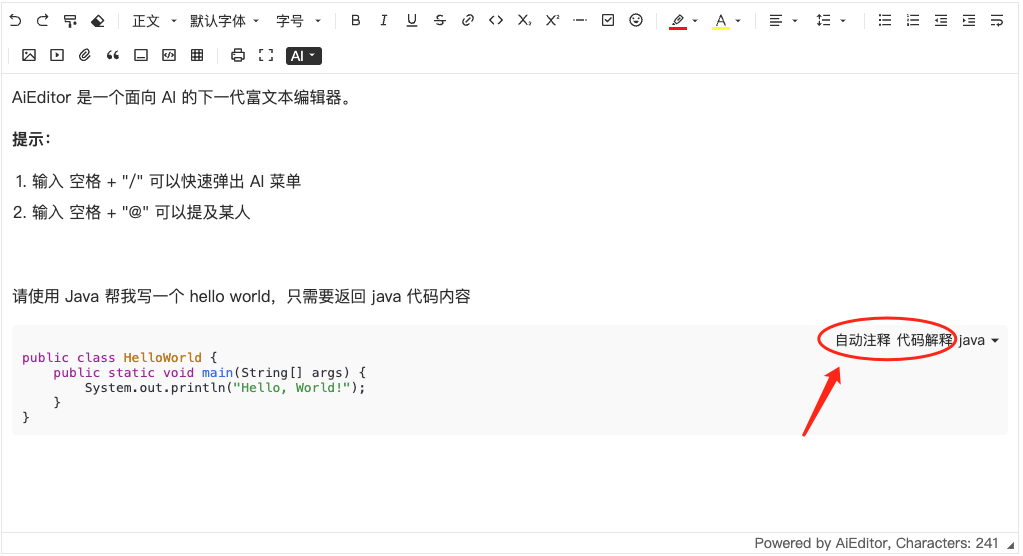Click the Redo arrow icon

pos(42,21)
